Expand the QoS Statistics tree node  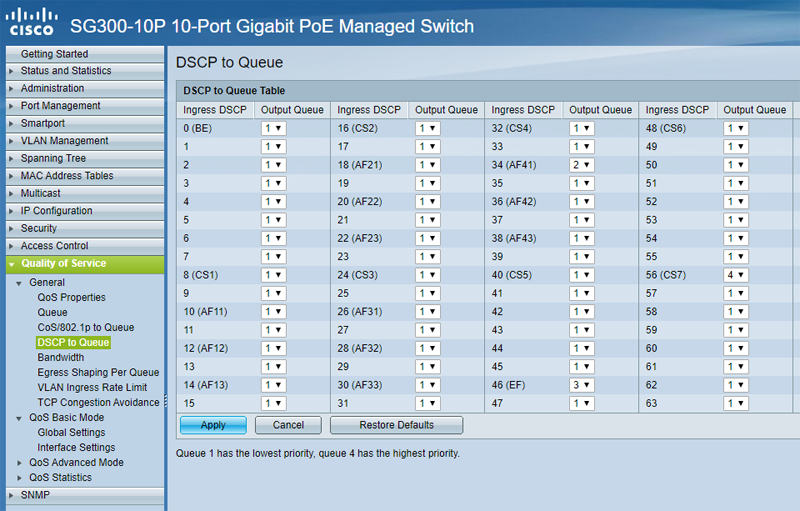point(19,478)
